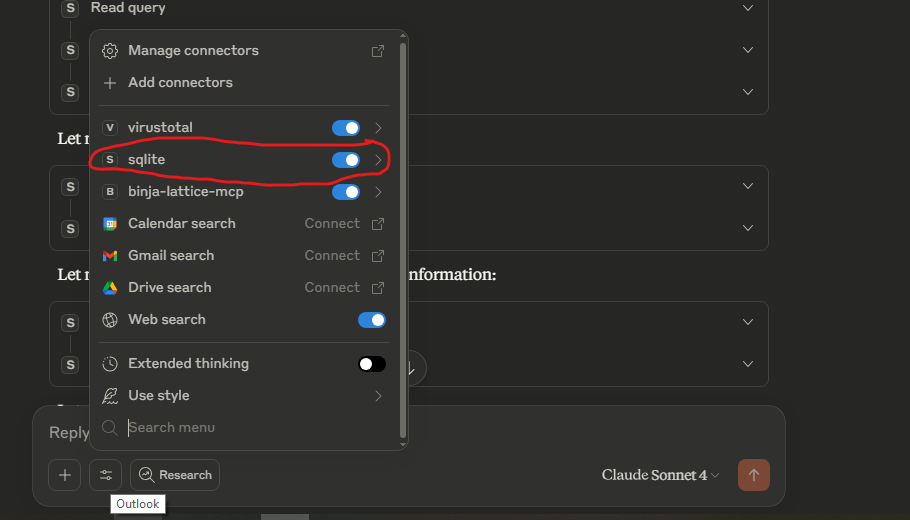The width and height of the screenshot is (910, 520).
Task: Expand the Use style submenu chevron
Action: coord(378,396)
